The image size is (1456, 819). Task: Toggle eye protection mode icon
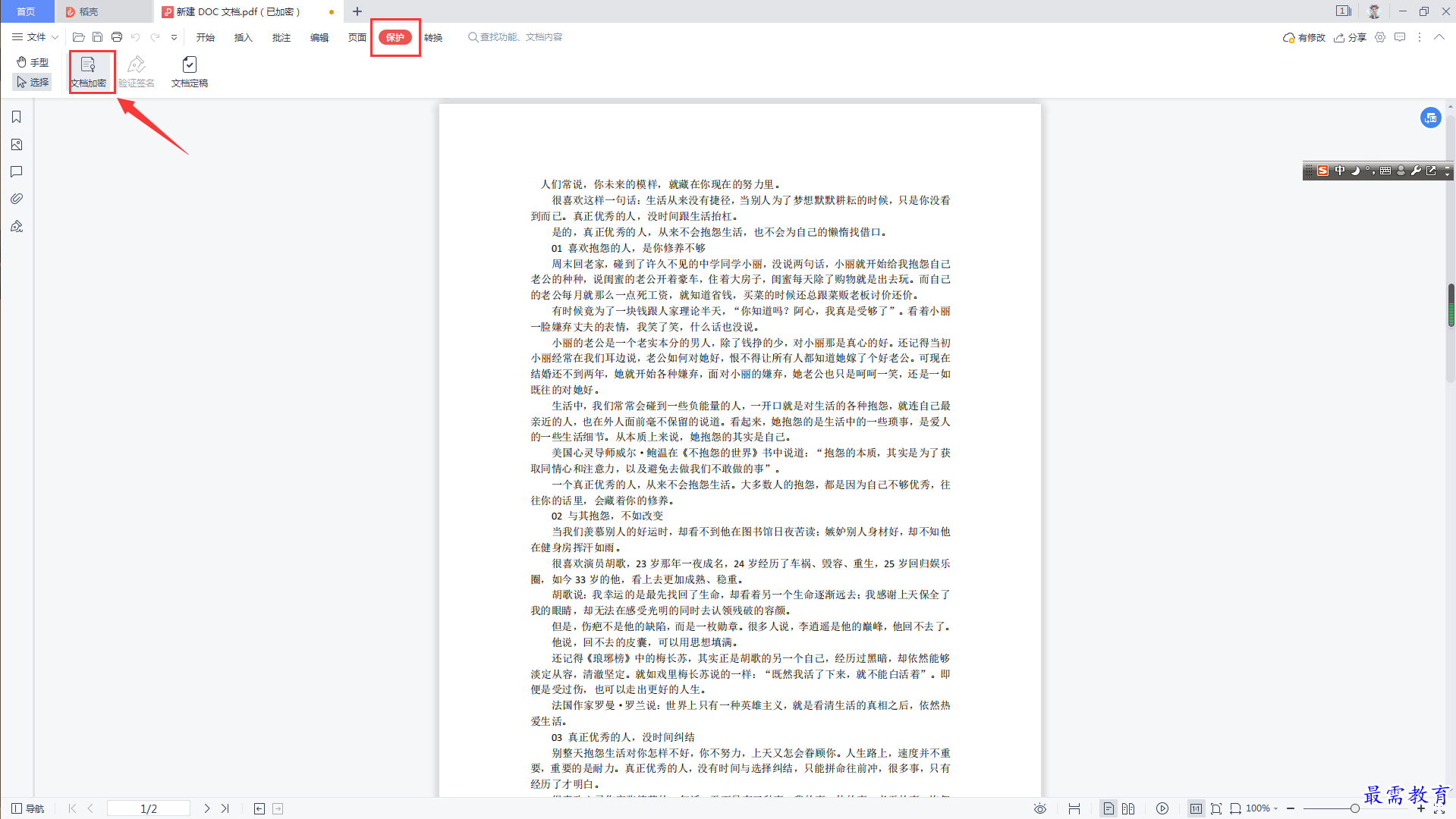1040,808
